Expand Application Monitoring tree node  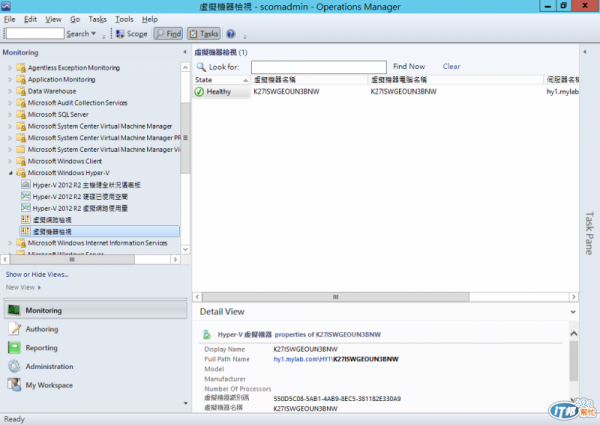[x=10, y=80]
